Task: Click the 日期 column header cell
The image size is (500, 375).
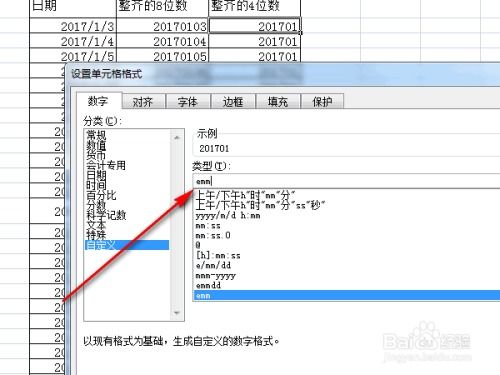Action: tap(73, 7)
